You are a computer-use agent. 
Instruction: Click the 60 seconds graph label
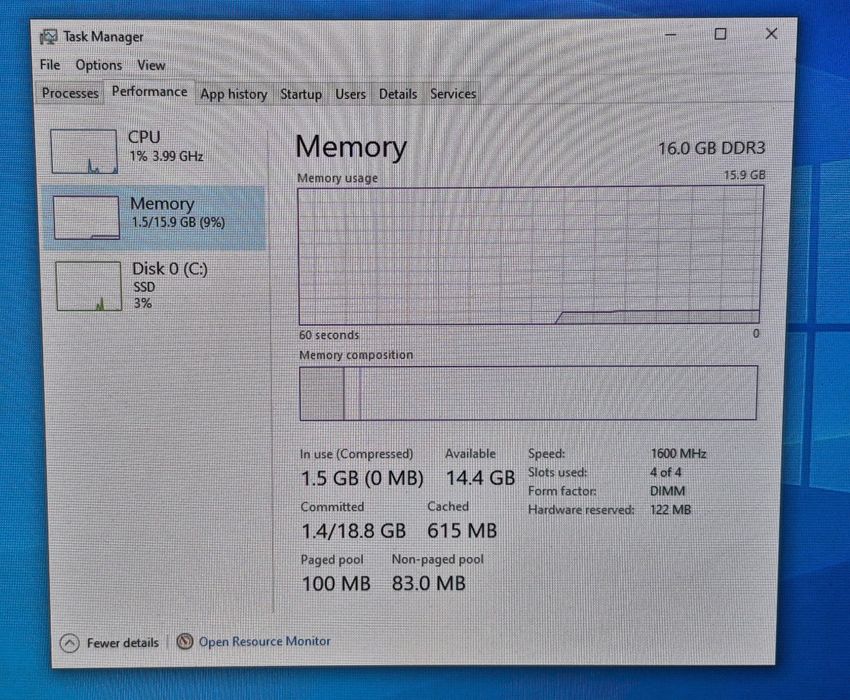click(329, 335)
